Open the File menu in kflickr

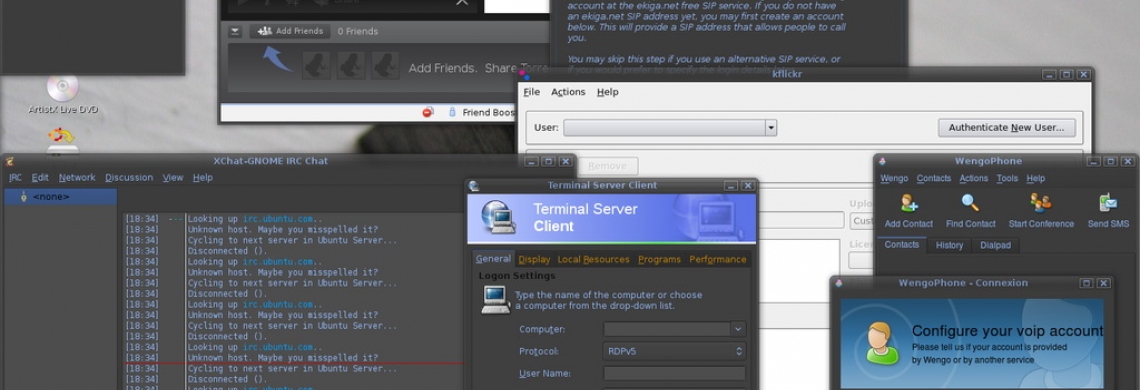click(x=531, y=92)
